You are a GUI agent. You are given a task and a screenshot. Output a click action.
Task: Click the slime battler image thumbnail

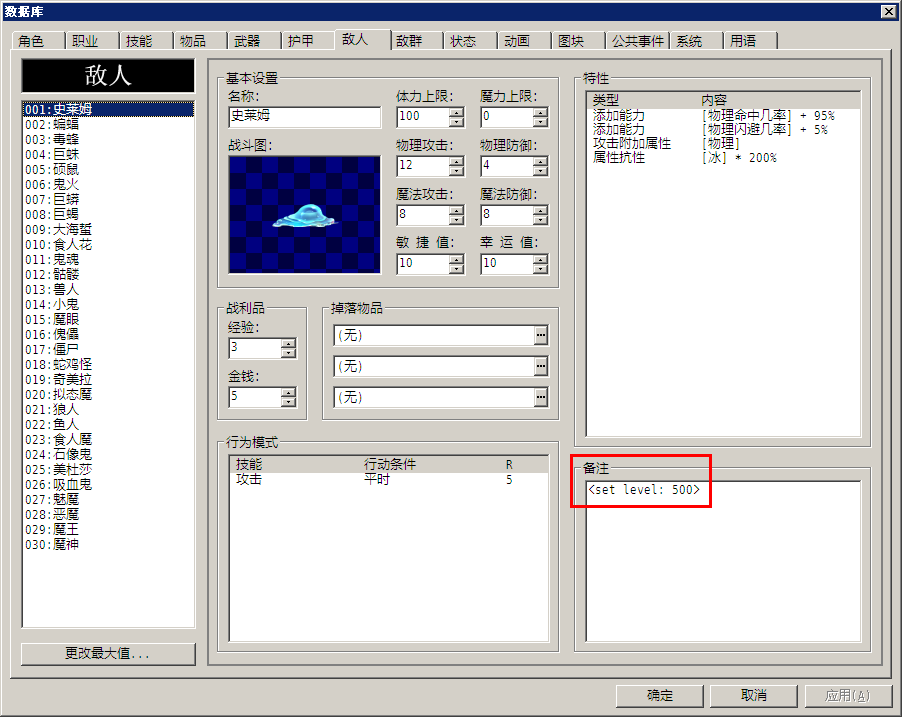tap(304, 215)
